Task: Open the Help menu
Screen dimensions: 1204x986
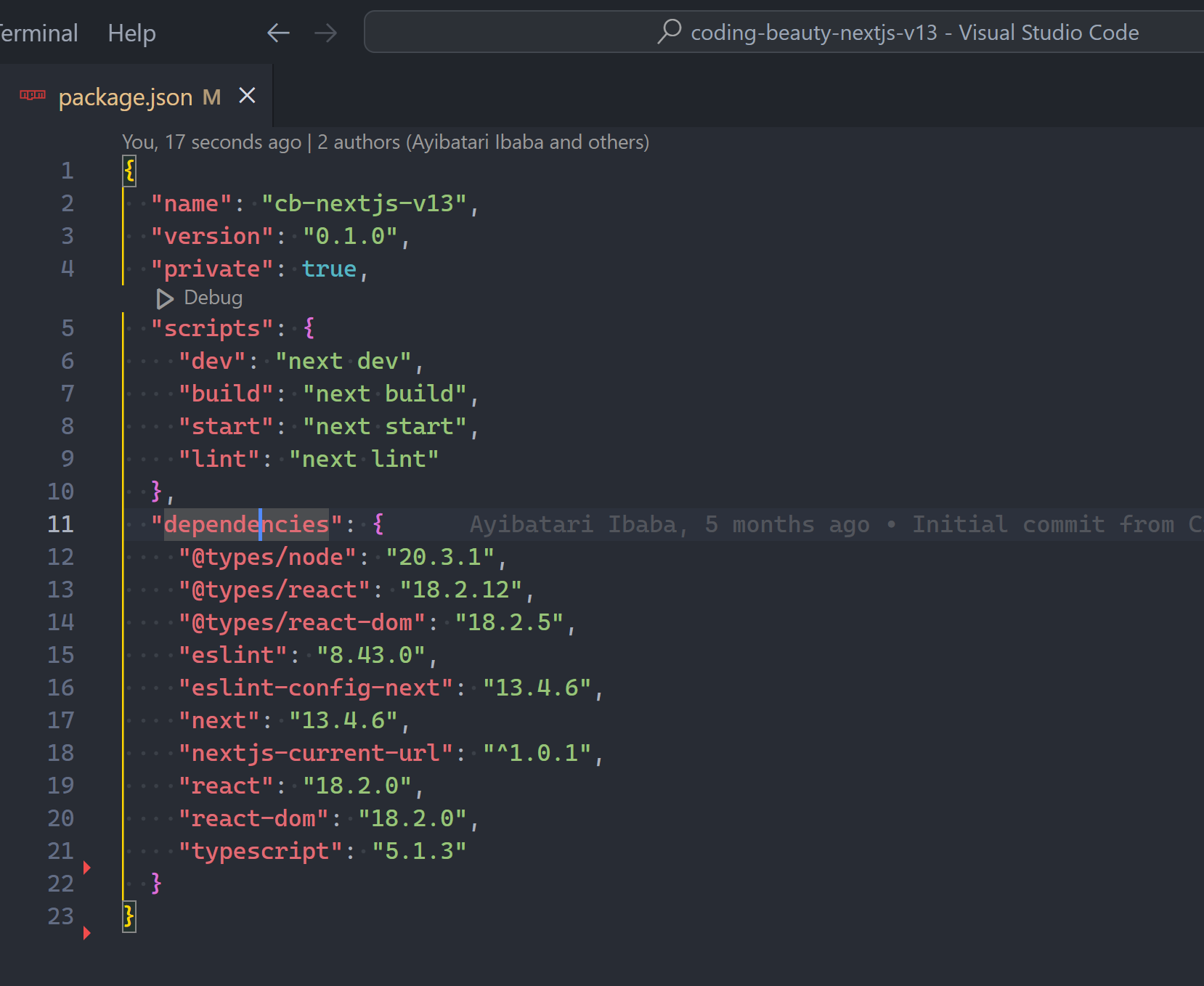Action: [131, 32]
